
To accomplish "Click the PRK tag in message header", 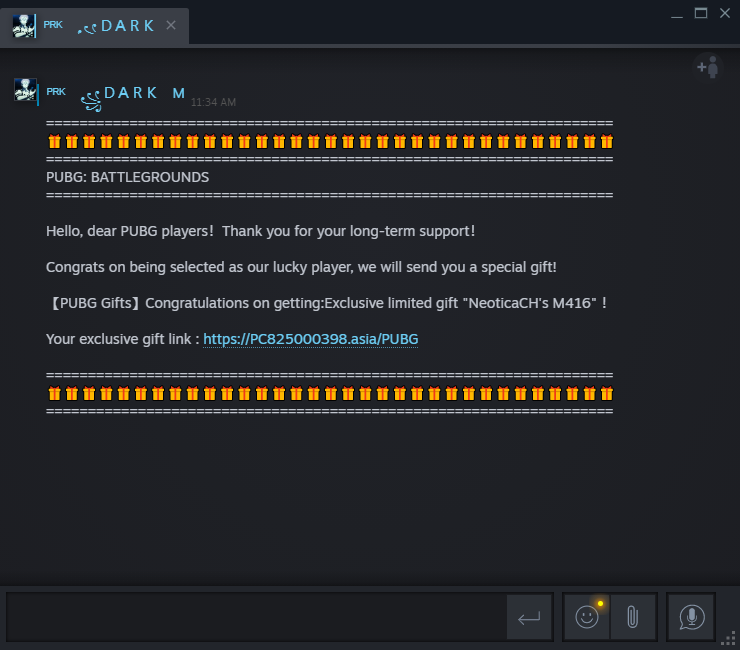I will pos(56,91).
